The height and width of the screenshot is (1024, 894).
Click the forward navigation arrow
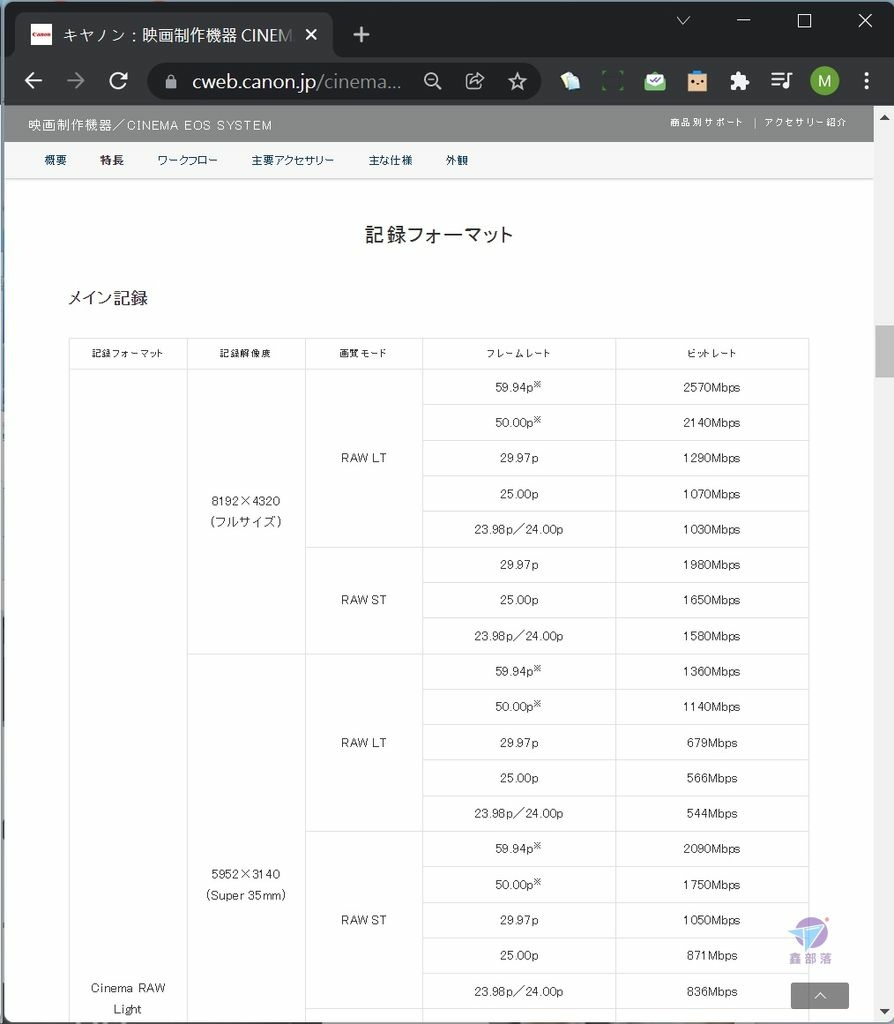tap(76, 81)
